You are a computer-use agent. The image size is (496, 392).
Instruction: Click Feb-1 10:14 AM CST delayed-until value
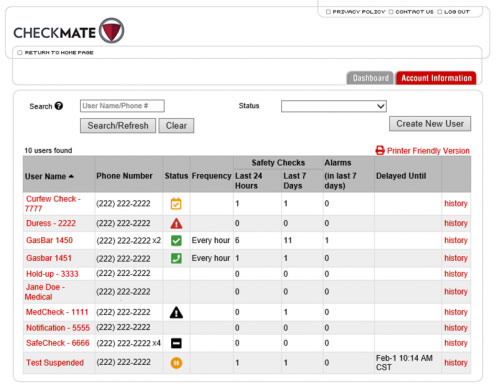pos(404,363)
